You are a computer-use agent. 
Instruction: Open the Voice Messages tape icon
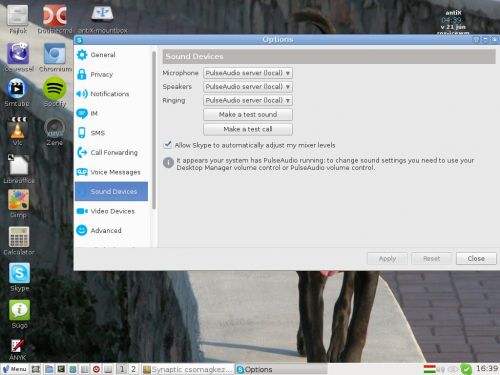(82, 172)
